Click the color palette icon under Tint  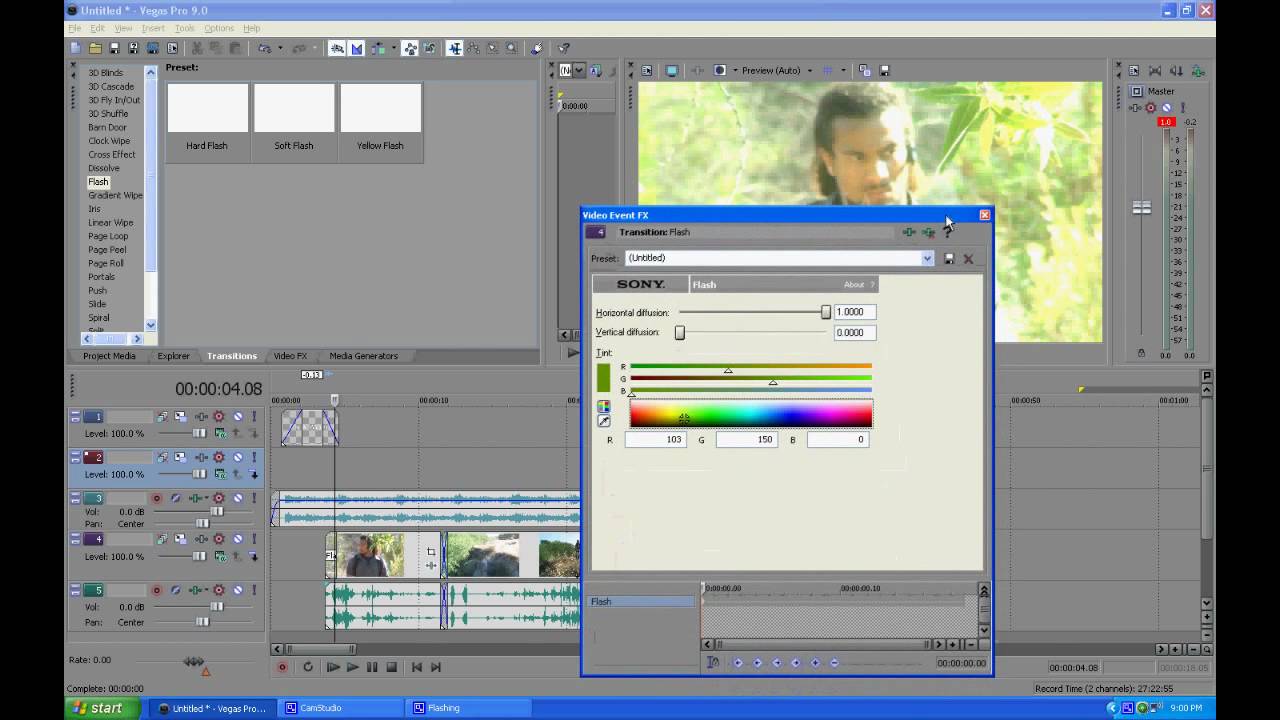pyautogui.click(x=604, y=406)
